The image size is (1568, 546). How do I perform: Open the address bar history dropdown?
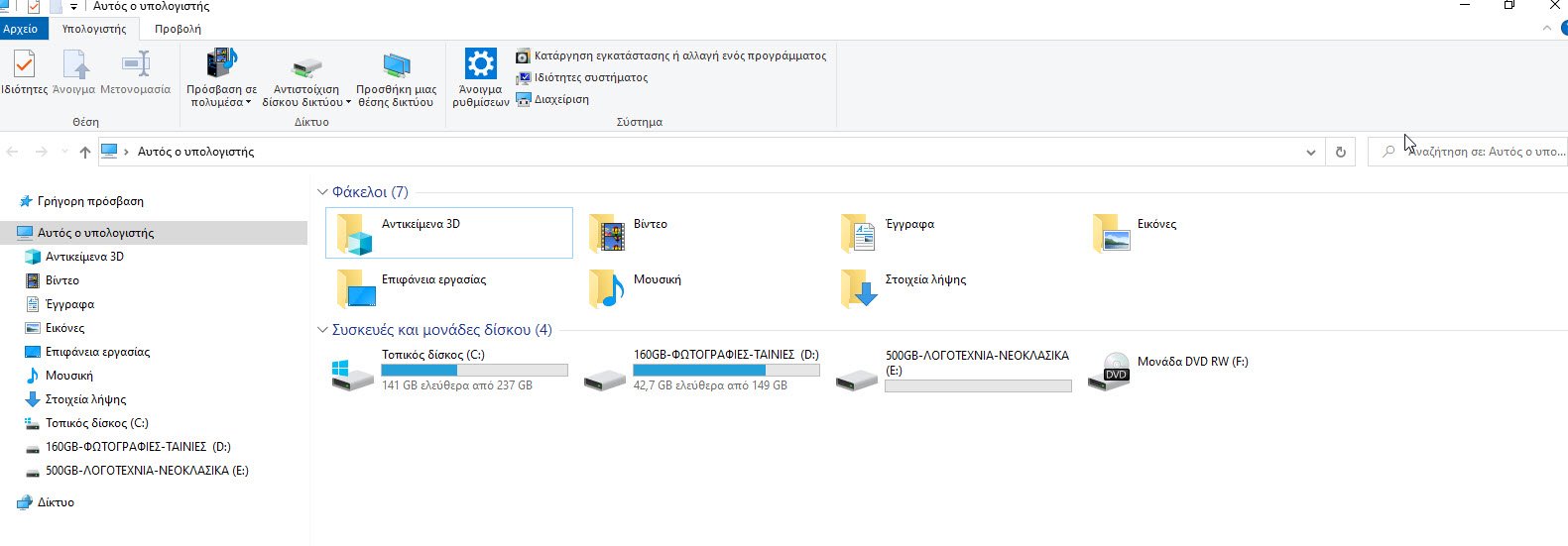coord(1311,152)
